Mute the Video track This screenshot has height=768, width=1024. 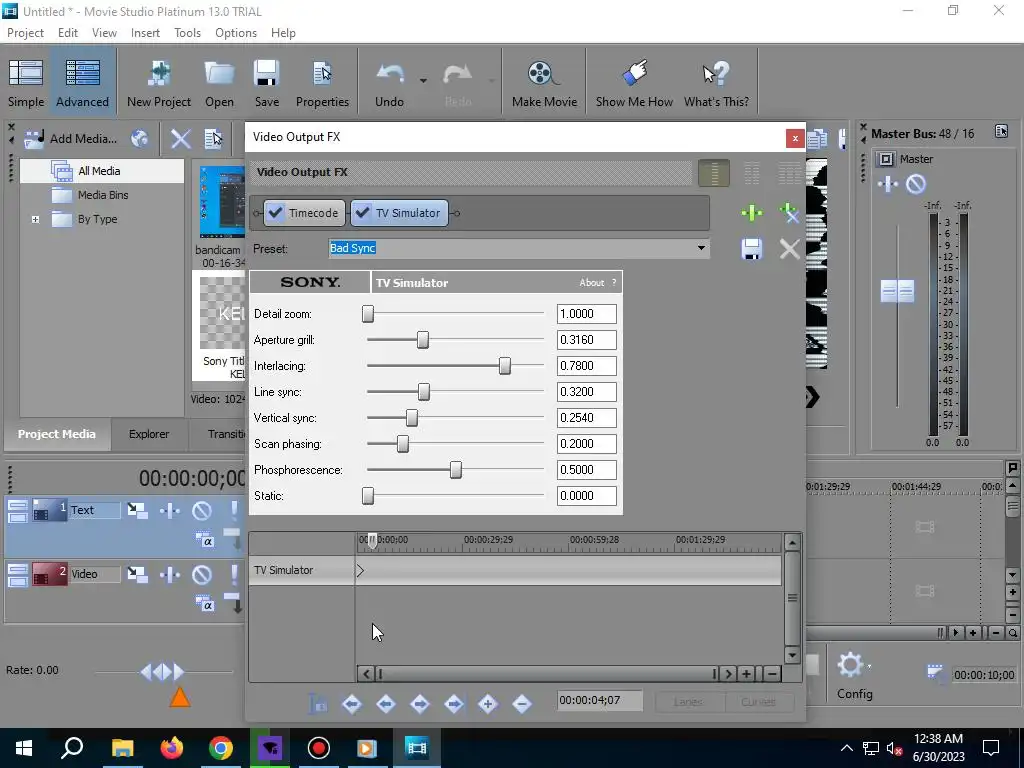click(202, 574)
